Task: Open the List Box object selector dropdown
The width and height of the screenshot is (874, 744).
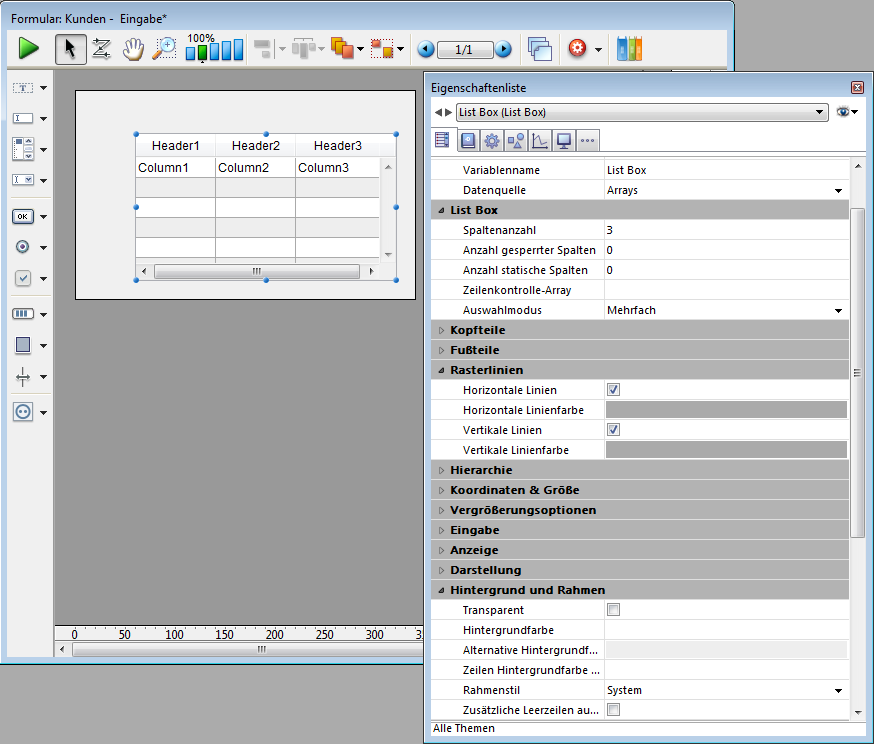Action: pos(819,112)
